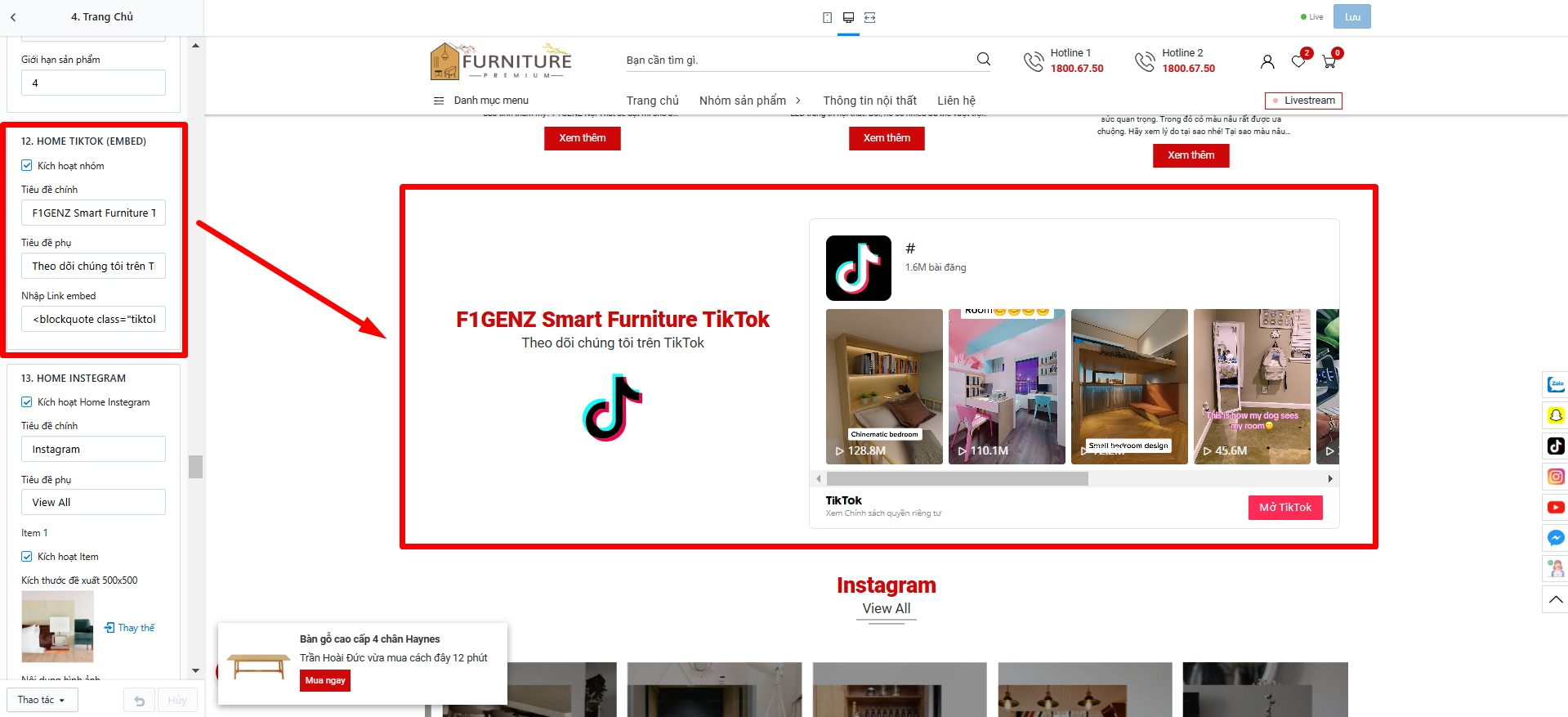Click the Hotline 2 phone icon

(x=1145, y=61)
